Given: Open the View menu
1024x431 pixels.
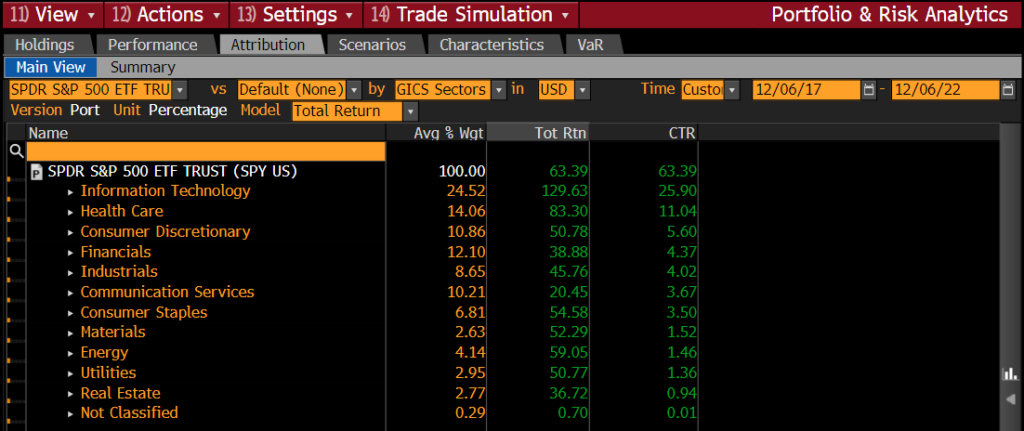Looking at the screenshot, I should (53, 14).
